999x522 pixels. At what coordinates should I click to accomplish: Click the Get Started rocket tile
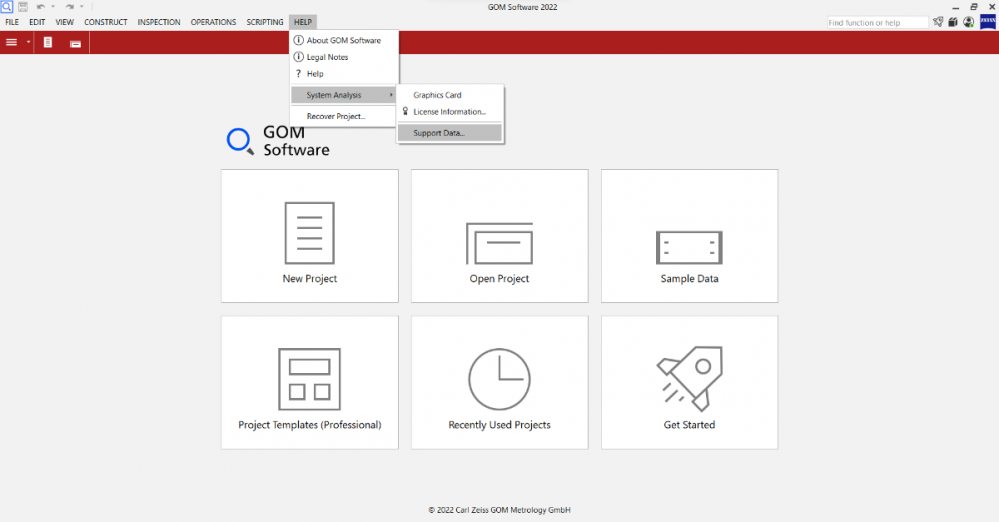click(689, 382)
